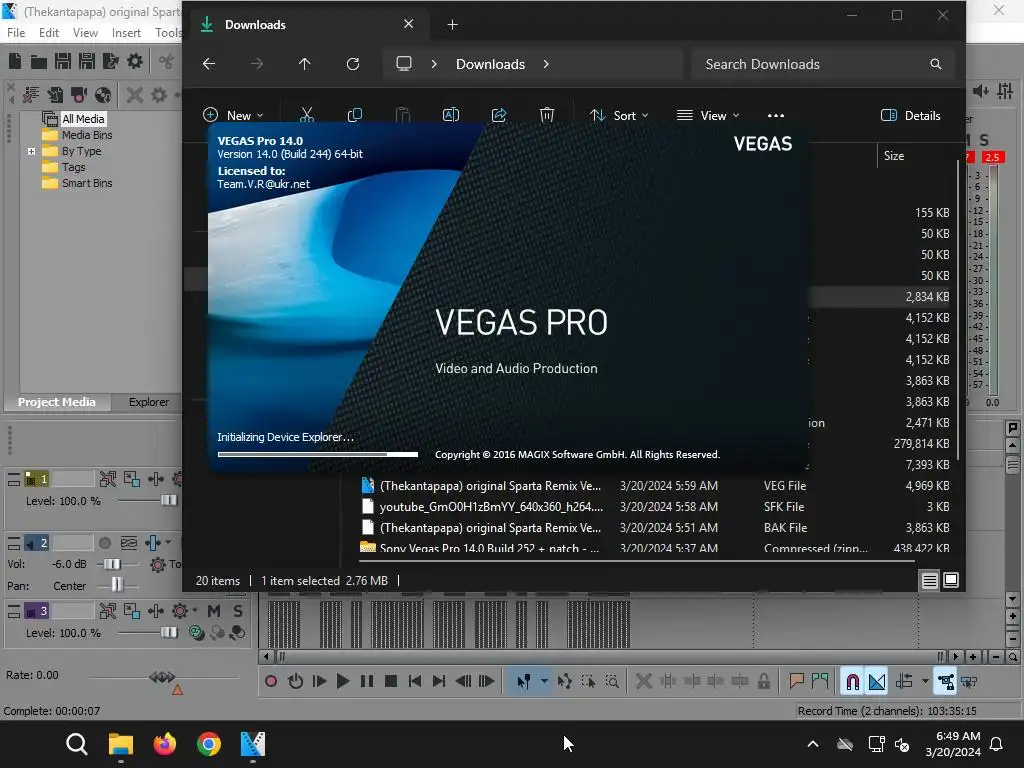
Task: Open Edit menu in Vegas
Action: [x=48, y=33]
